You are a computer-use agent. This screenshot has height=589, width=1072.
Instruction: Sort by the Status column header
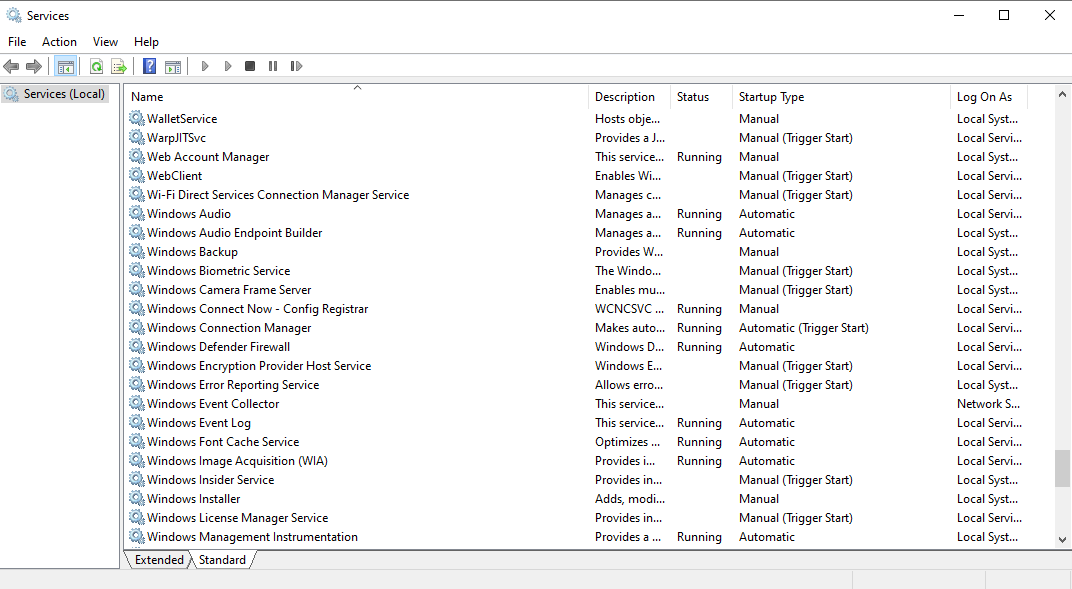pos(701,97)
